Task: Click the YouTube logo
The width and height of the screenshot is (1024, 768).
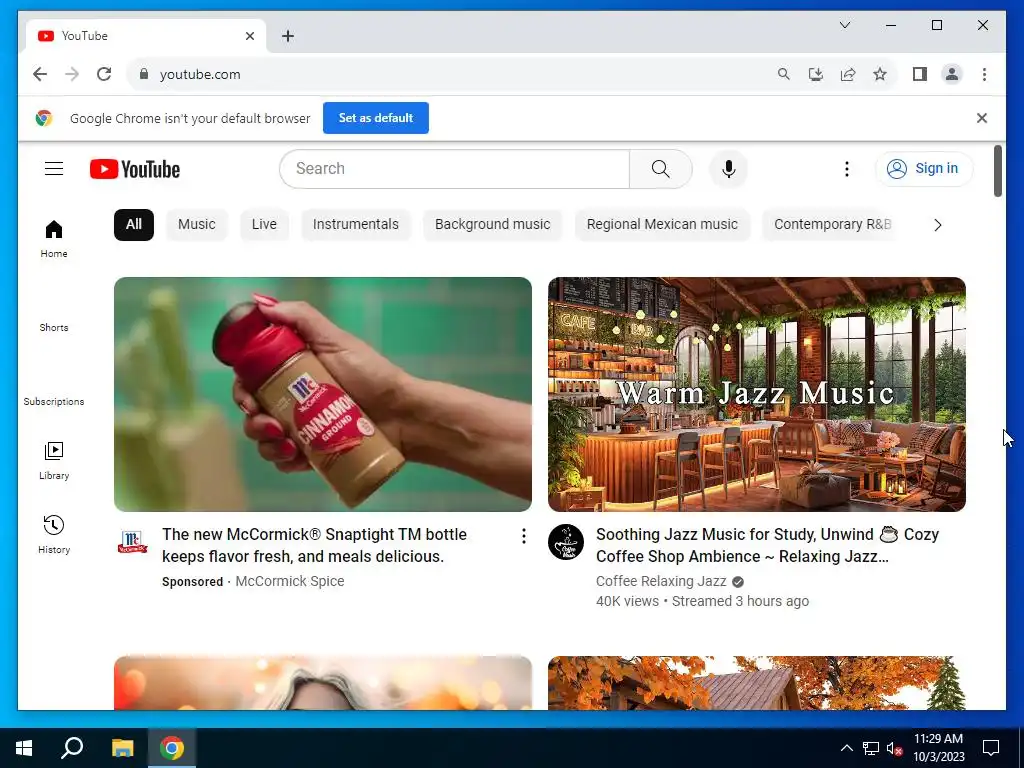Action: pyautogui.click(x=135, y=169)
